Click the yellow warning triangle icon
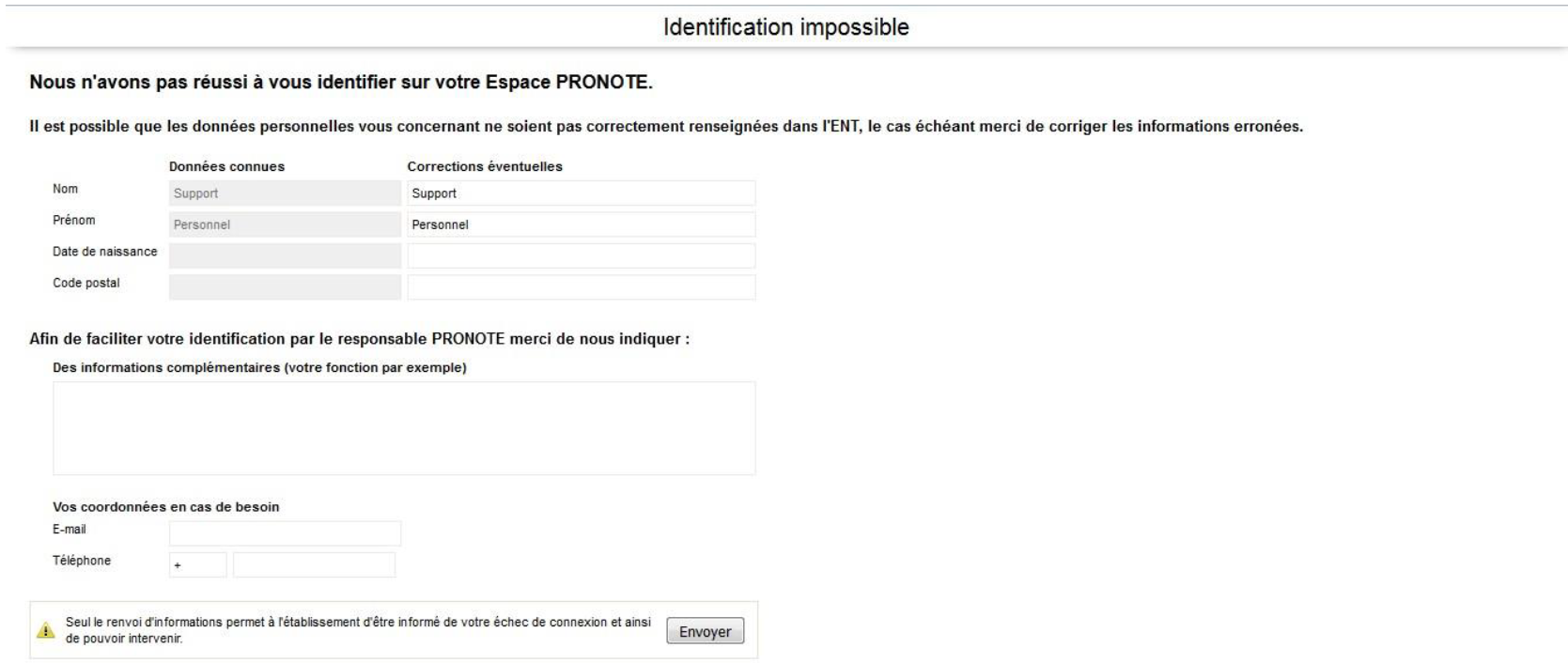Screen dimensions: 1568x663 (x=44, y=629)
